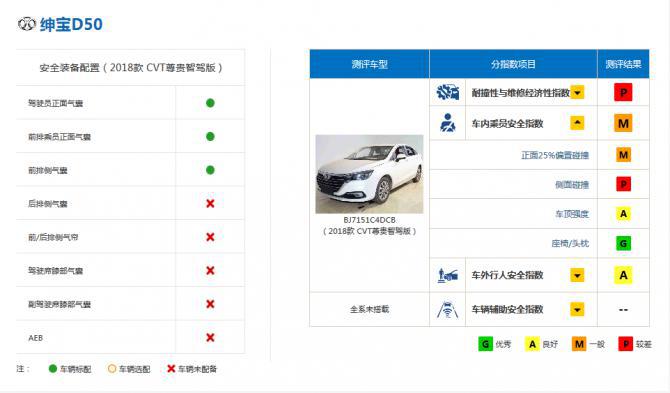This screenshot has height=393, width=670.
Task: Click the 绅宝D50 title text
Action: coord(71,24)
